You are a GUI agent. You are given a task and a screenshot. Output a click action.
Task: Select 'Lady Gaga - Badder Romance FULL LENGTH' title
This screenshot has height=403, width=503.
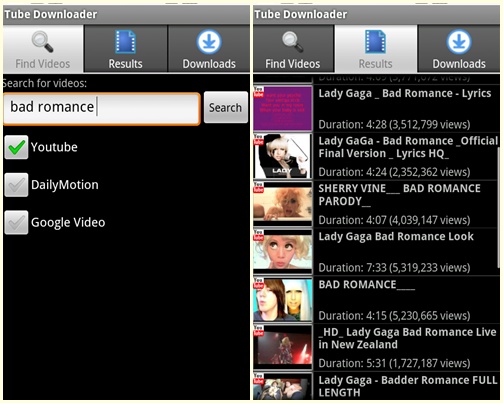[408, 386]
